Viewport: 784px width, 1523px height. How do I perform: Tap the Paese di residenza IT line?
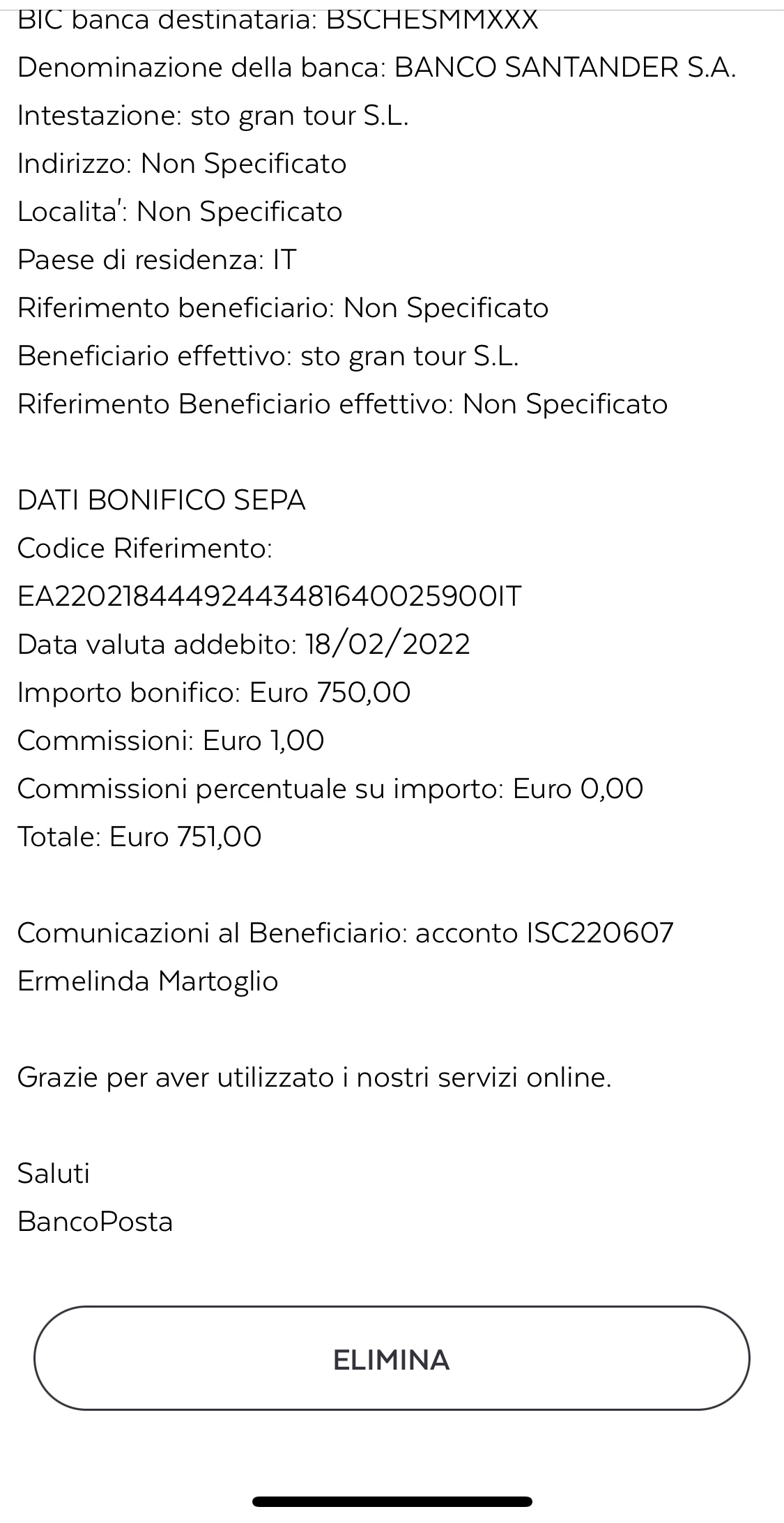157,261
